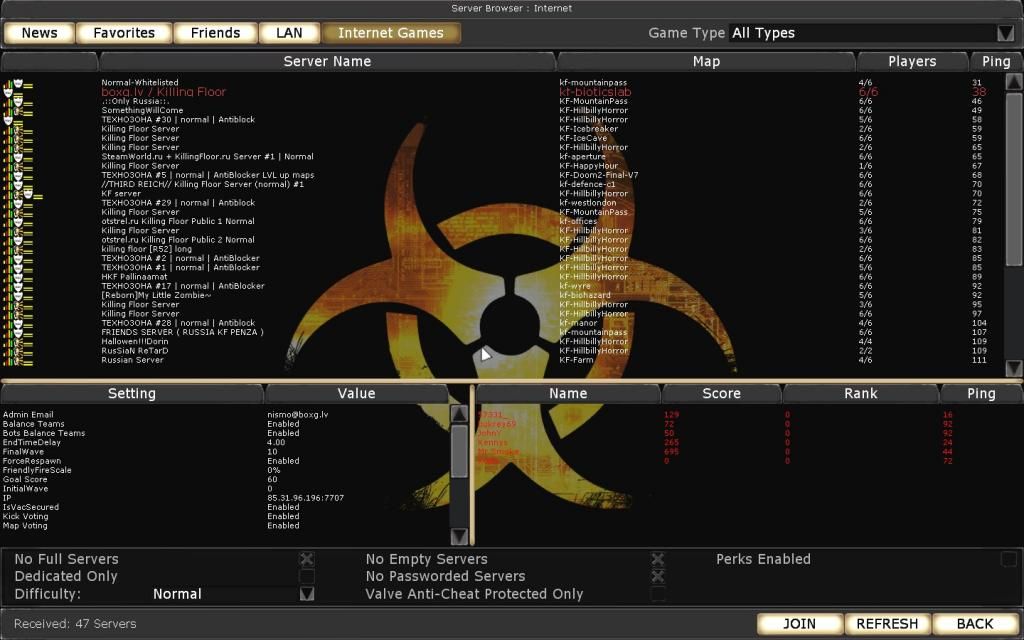Click the settings list scrollbar thumb
Viewport: 1024px width, 640px height.
pyautogui.click(x=459, y=451)
